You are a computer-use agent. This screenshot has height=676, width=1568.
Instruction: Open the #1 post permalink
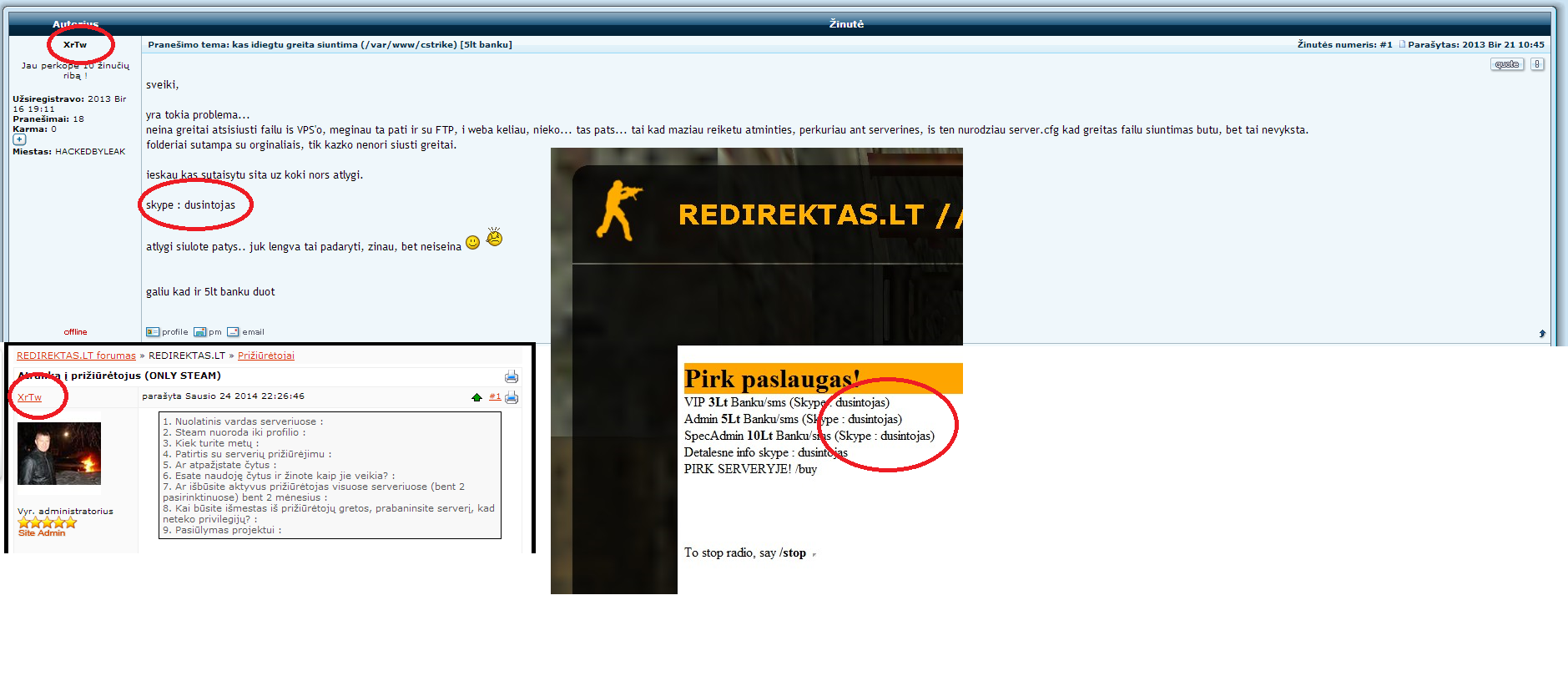point(495,396)
